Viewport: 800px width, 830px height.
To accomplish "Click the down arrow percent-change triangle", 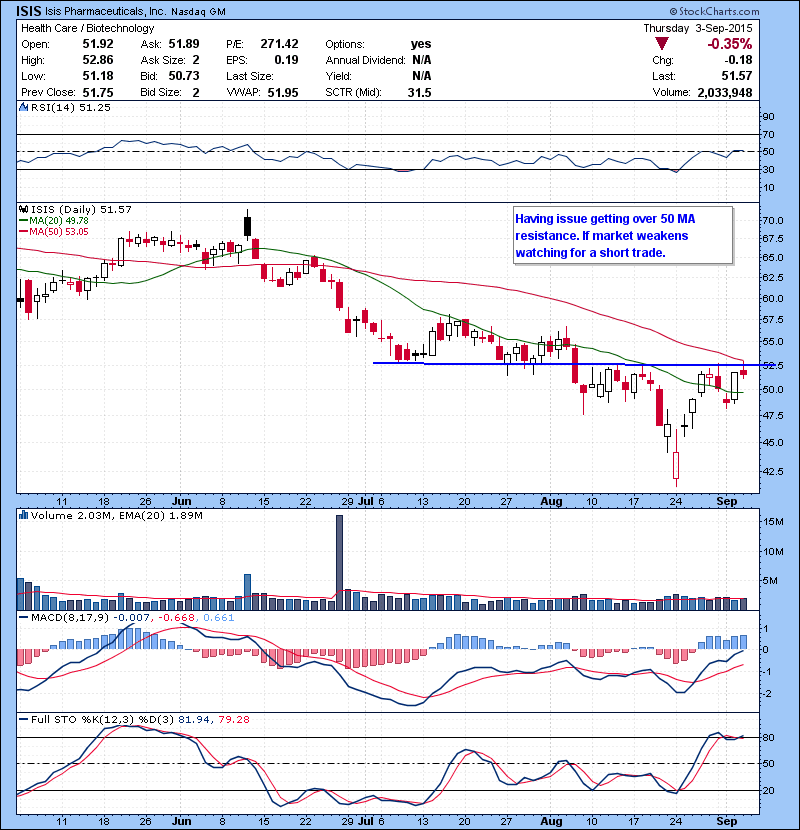I will [661, 43].
